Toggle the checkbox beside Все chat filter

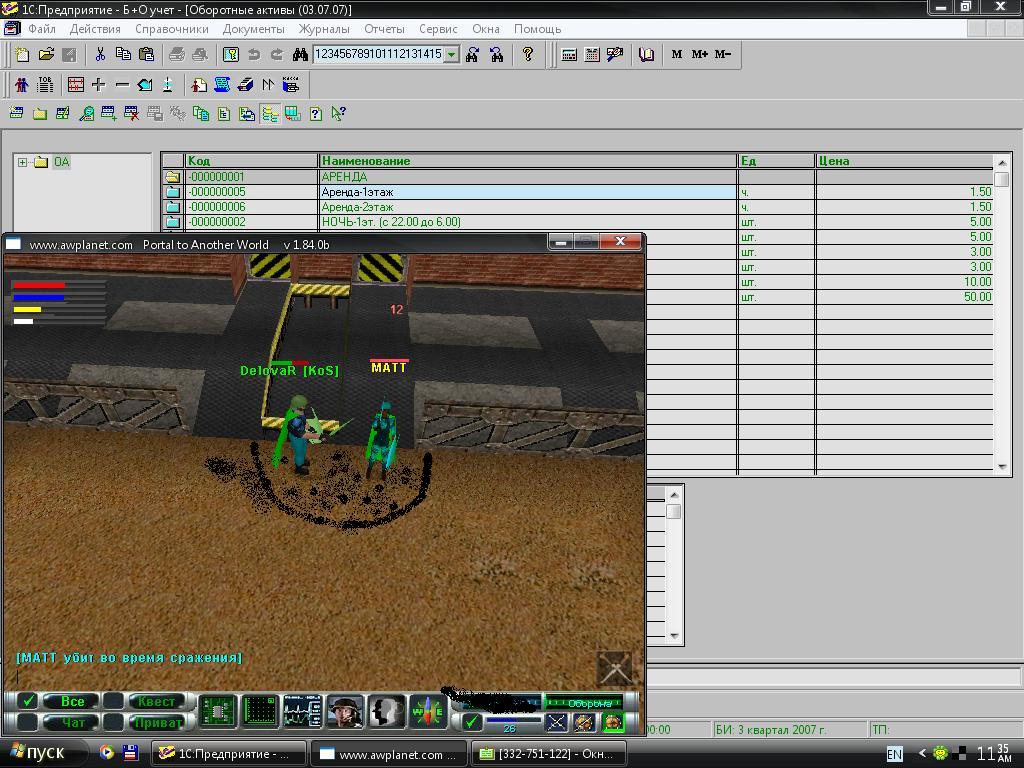point(27,701)
